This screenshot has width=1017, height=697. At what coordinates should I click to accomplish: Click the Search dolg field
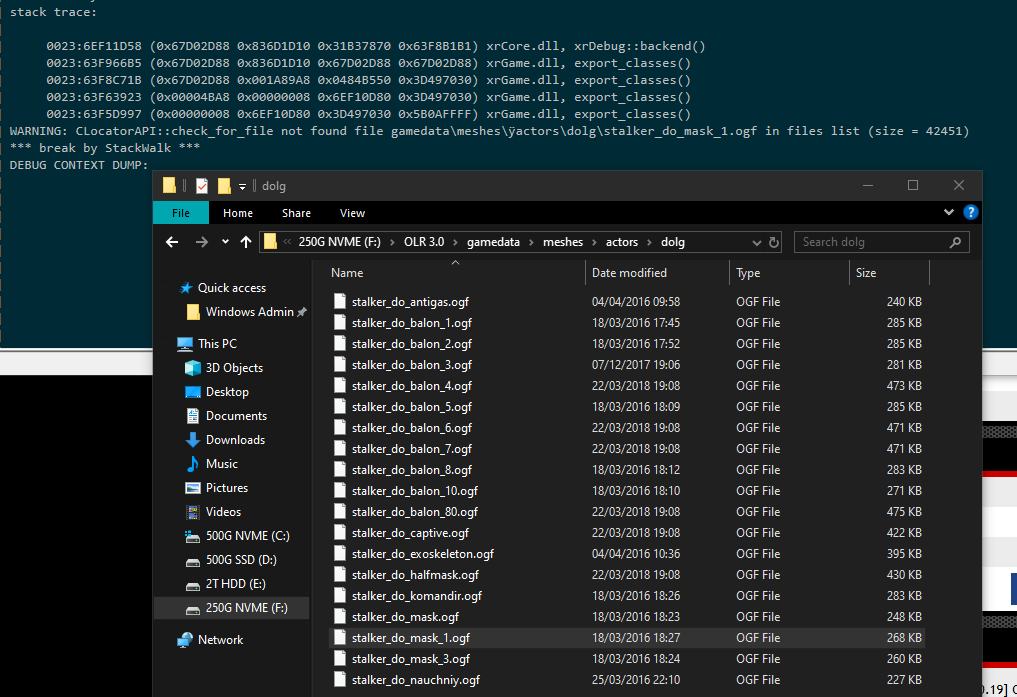tap(881, 242)
